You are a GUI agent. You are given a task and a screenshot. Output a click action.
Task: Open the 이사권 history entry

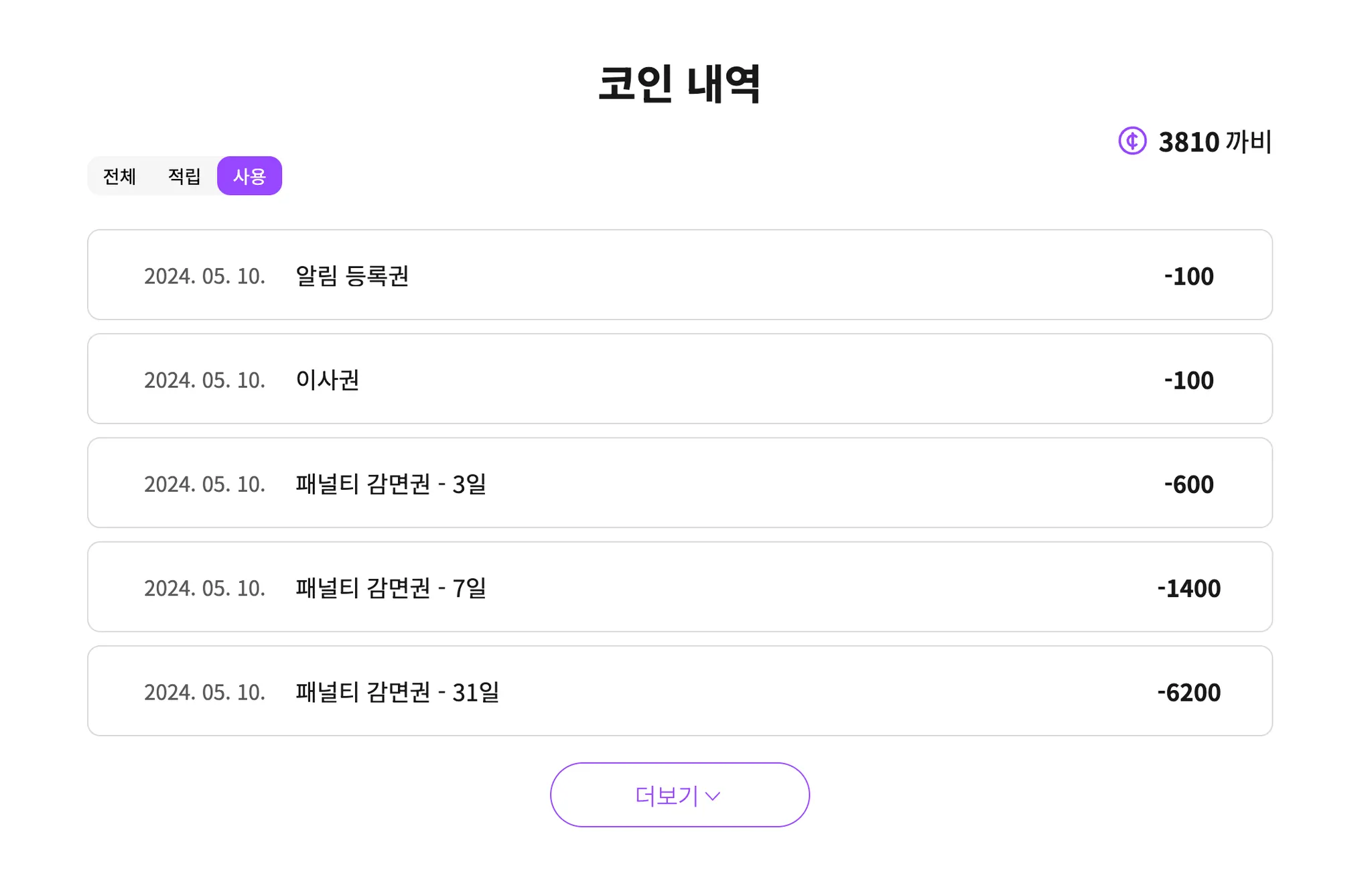pos(328,380)
